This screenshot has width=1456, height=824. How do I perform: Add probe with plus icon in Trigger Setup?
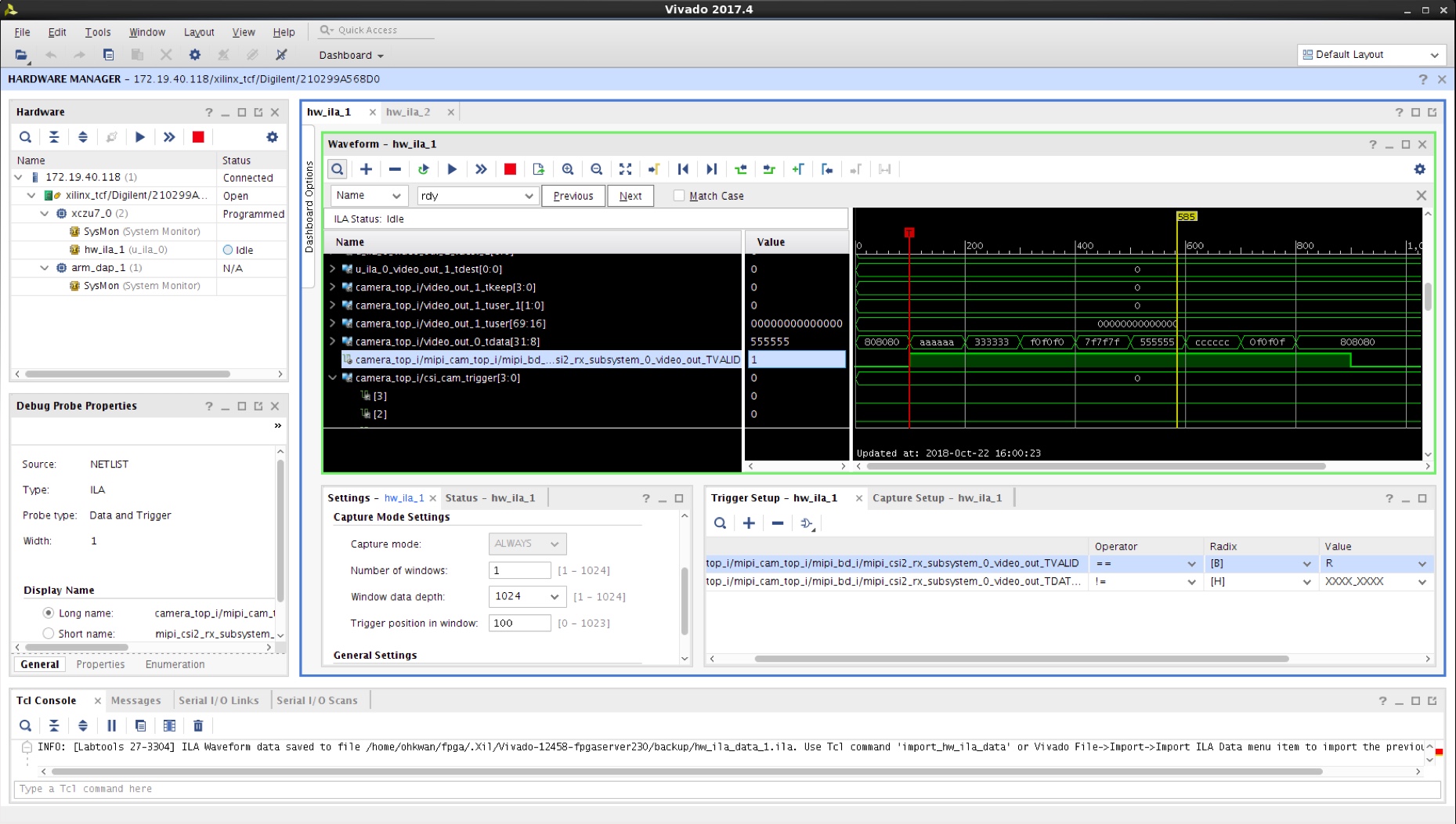point(749,523)
